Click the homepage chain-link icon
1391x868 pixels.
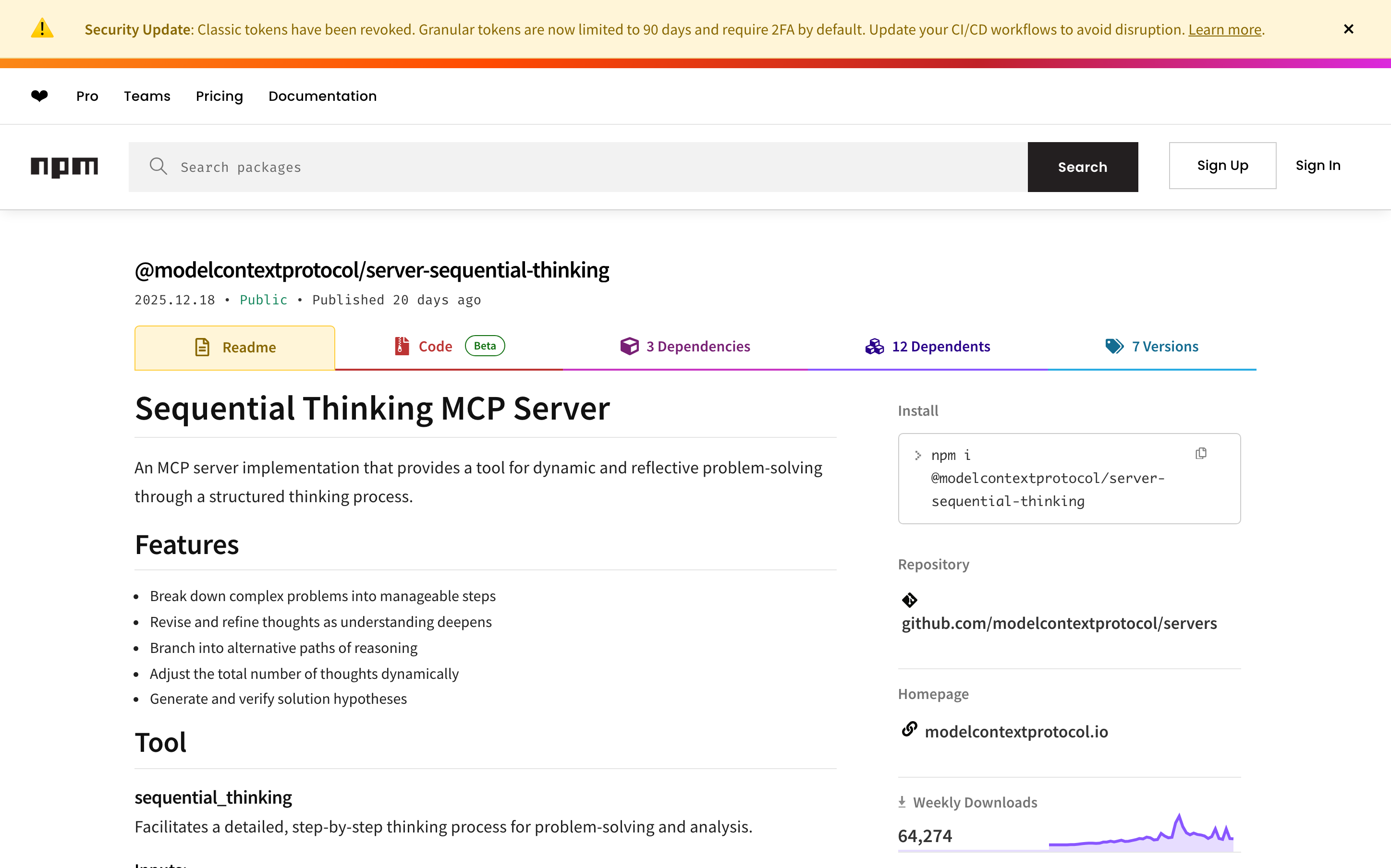[x=909, y=729]
